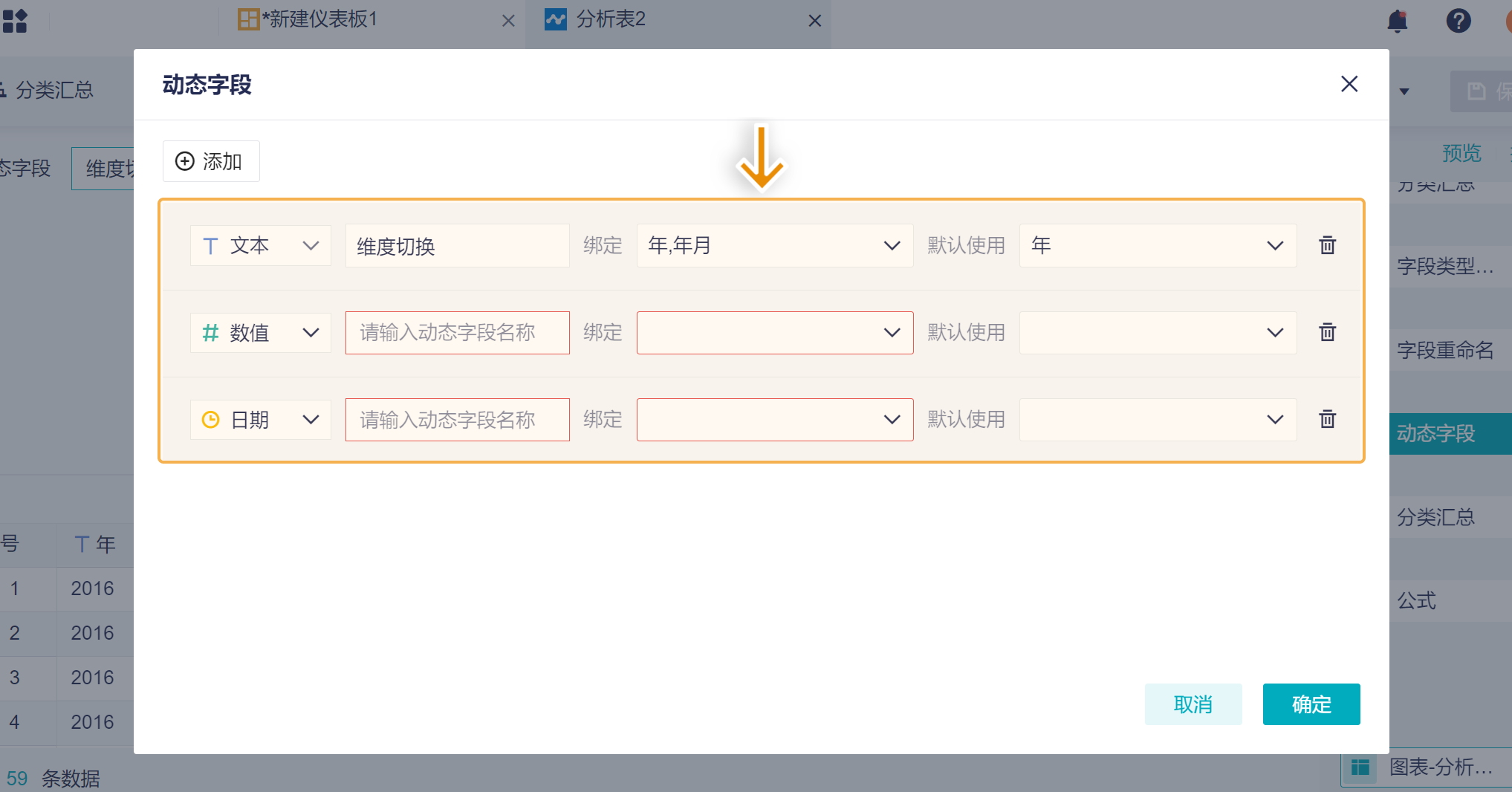Close the 动态字段 dialog with X
The image size is (1512, 792).
pyautogui.click(x=1349, y=84)
